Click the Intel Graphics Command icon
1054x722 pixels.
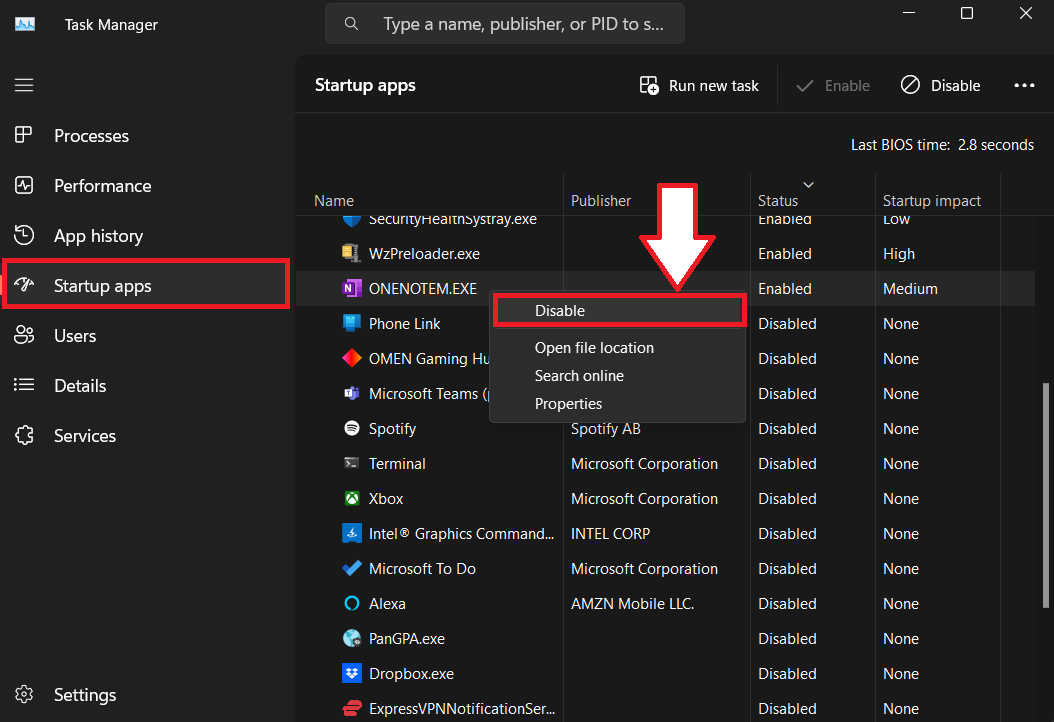click(x=352, y=533)
